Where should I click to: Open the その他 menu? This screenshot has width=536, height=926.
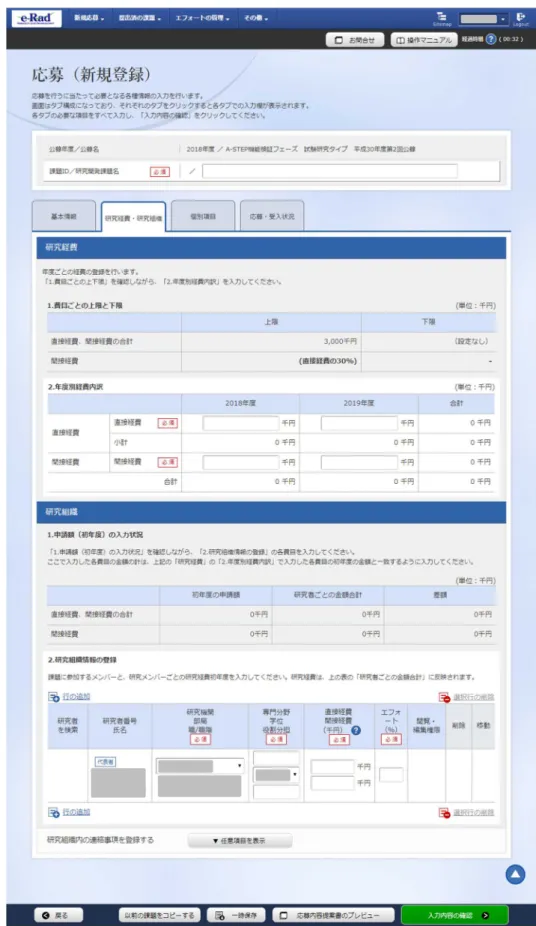pos(256,18)
